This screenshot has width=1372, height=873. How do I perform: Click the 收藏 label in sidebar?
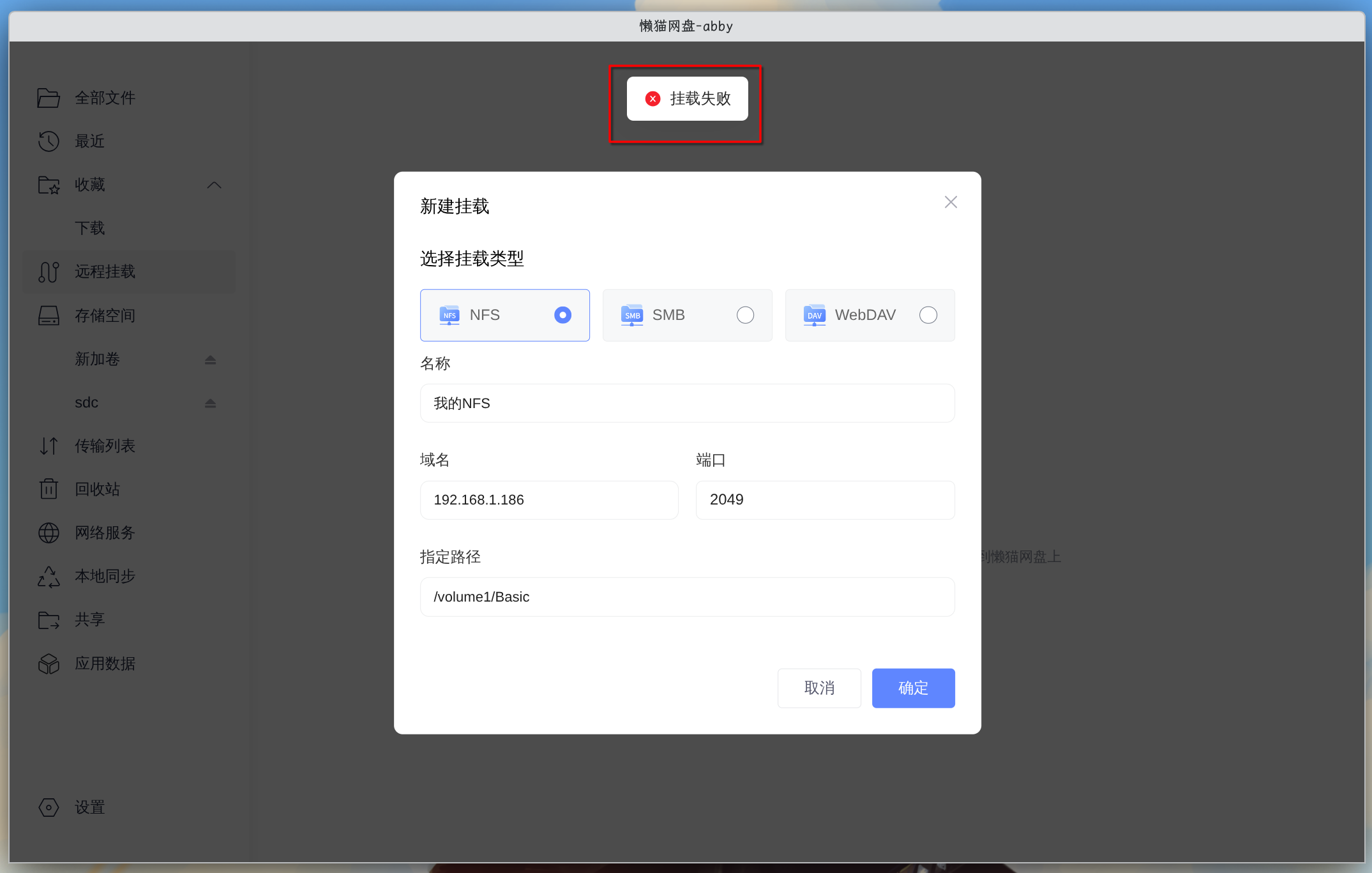[x=90, y=185]
